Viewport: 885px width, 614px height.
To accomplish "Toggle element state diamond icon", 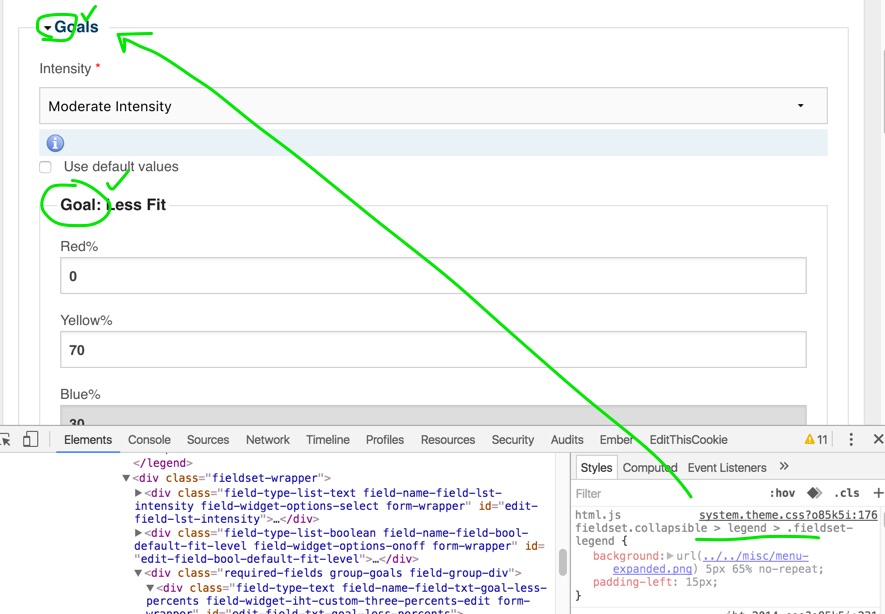I will 815,493.
